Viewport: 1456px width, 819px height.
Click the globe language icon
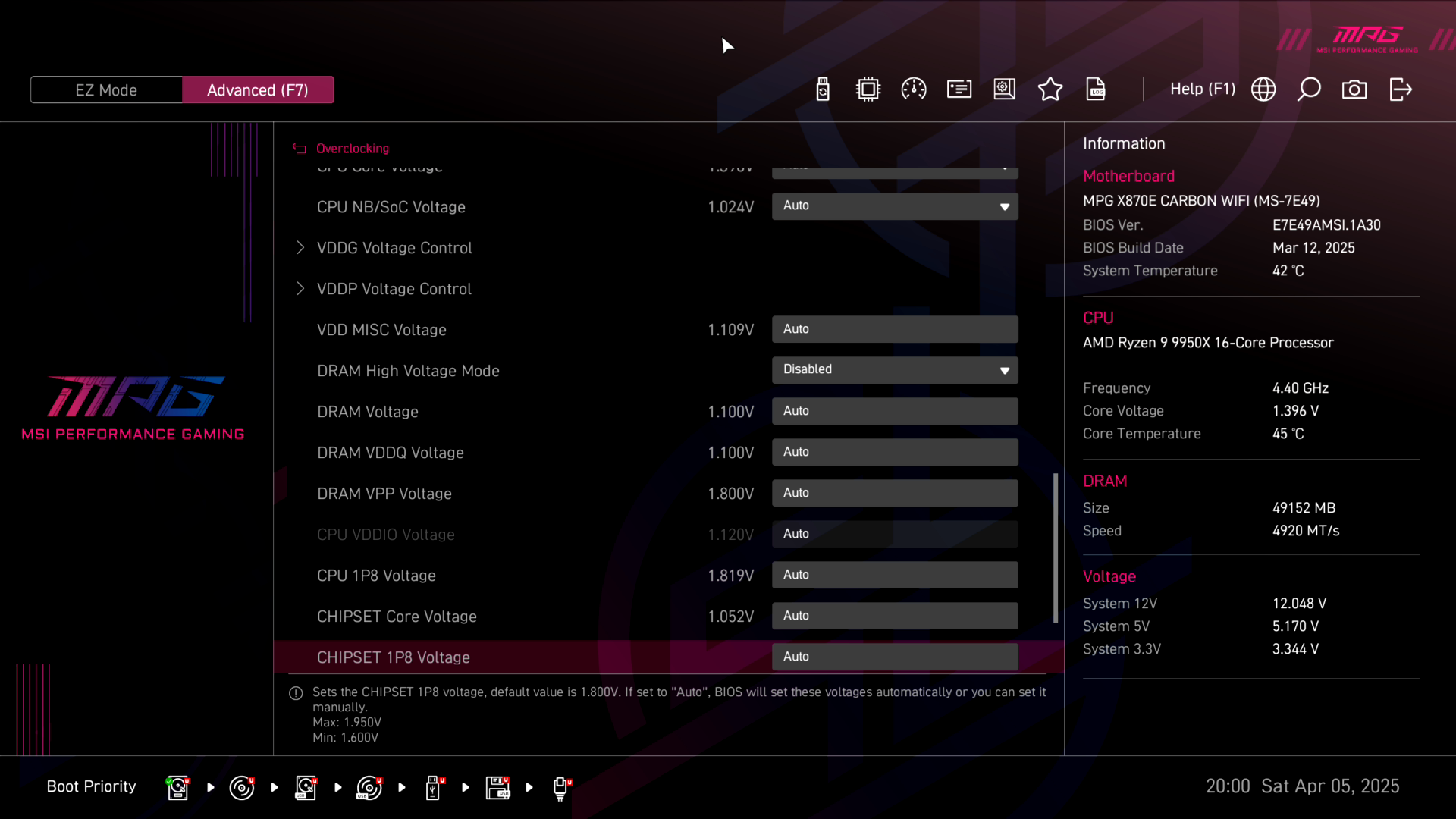[x=1263, y=89]
